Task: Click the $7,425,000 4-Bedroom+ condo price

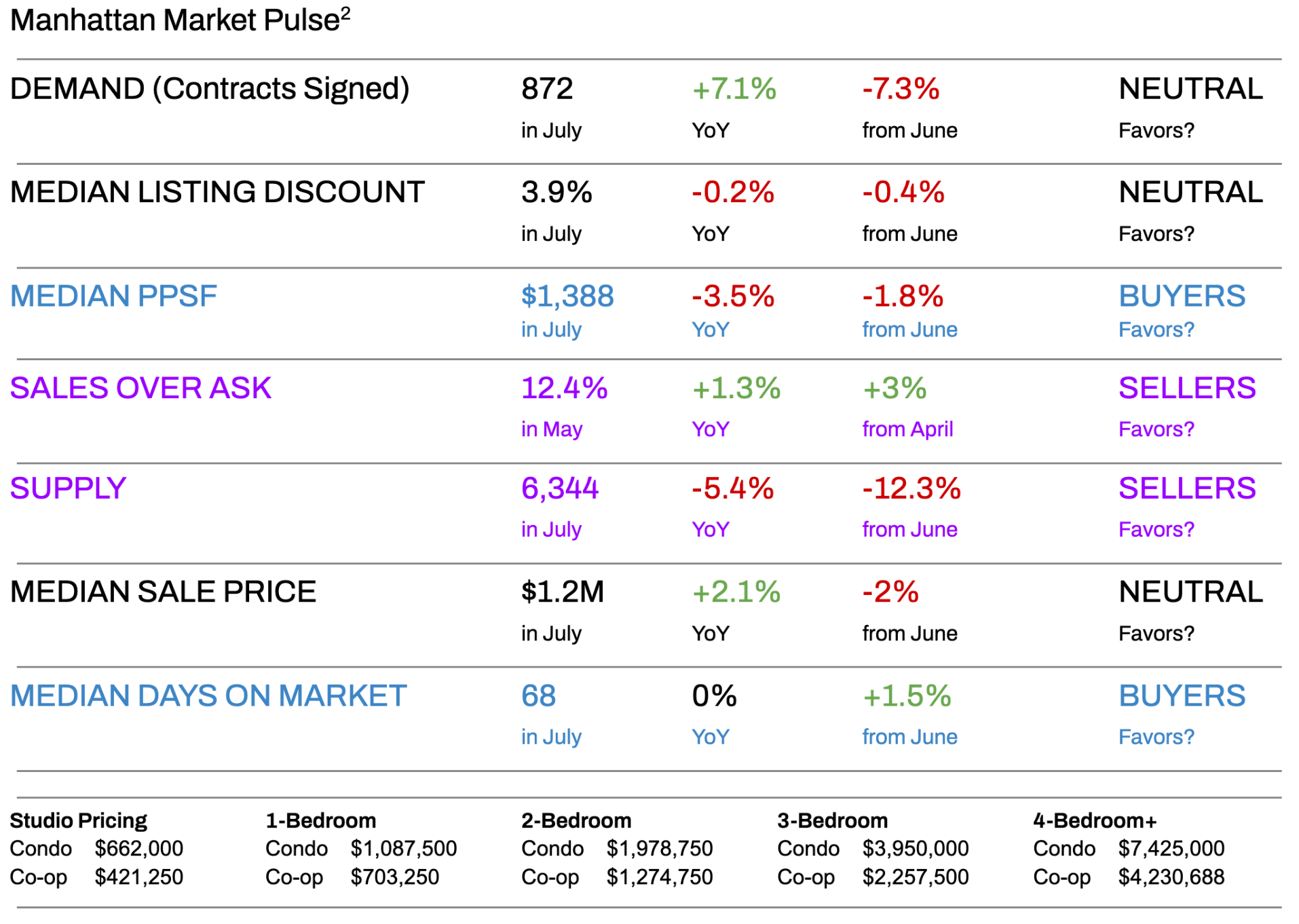Action: [1171, 848]
